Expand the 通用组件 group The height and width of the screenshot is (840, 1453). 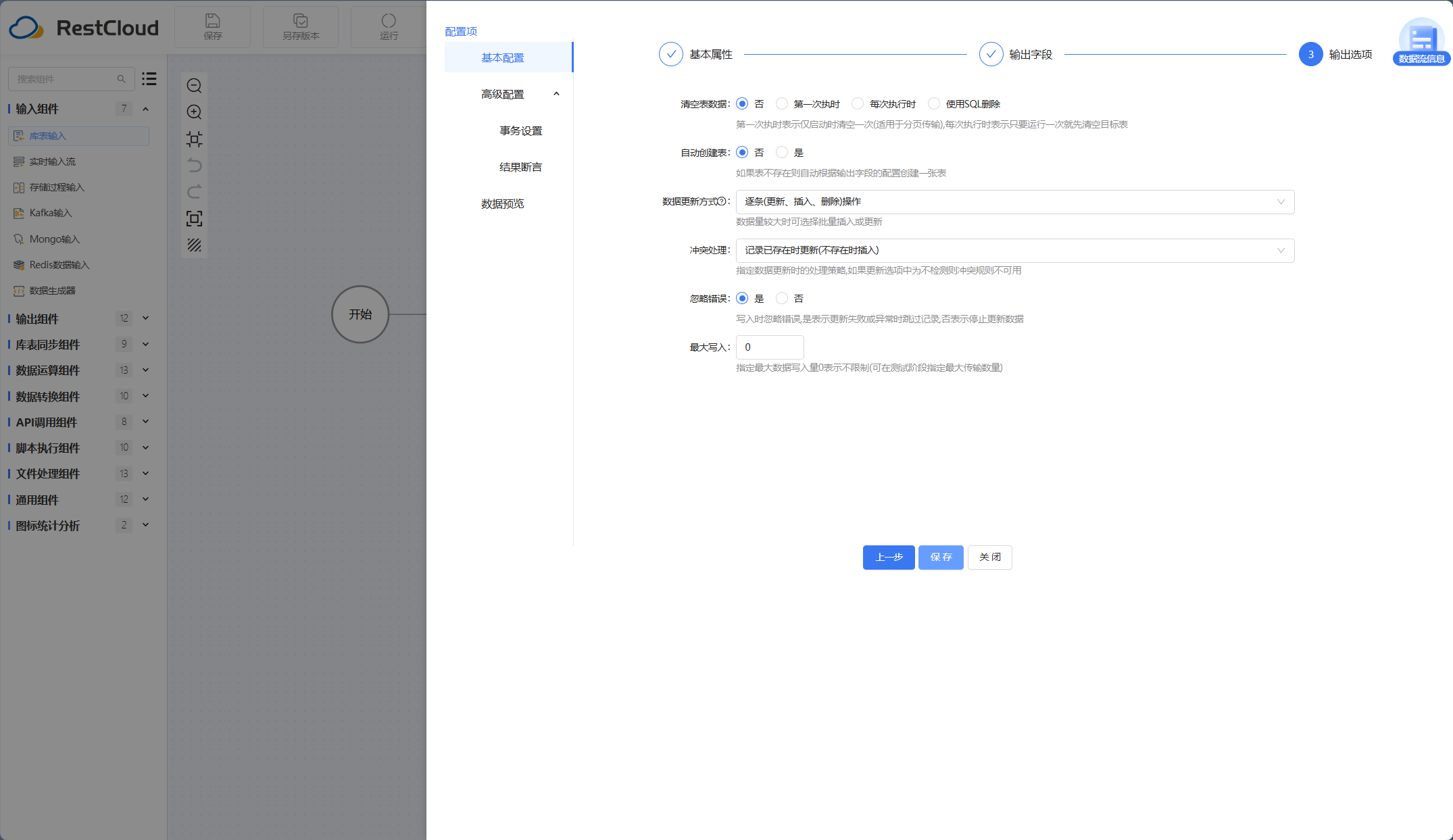pyautogui.click(x=145, y=499)
